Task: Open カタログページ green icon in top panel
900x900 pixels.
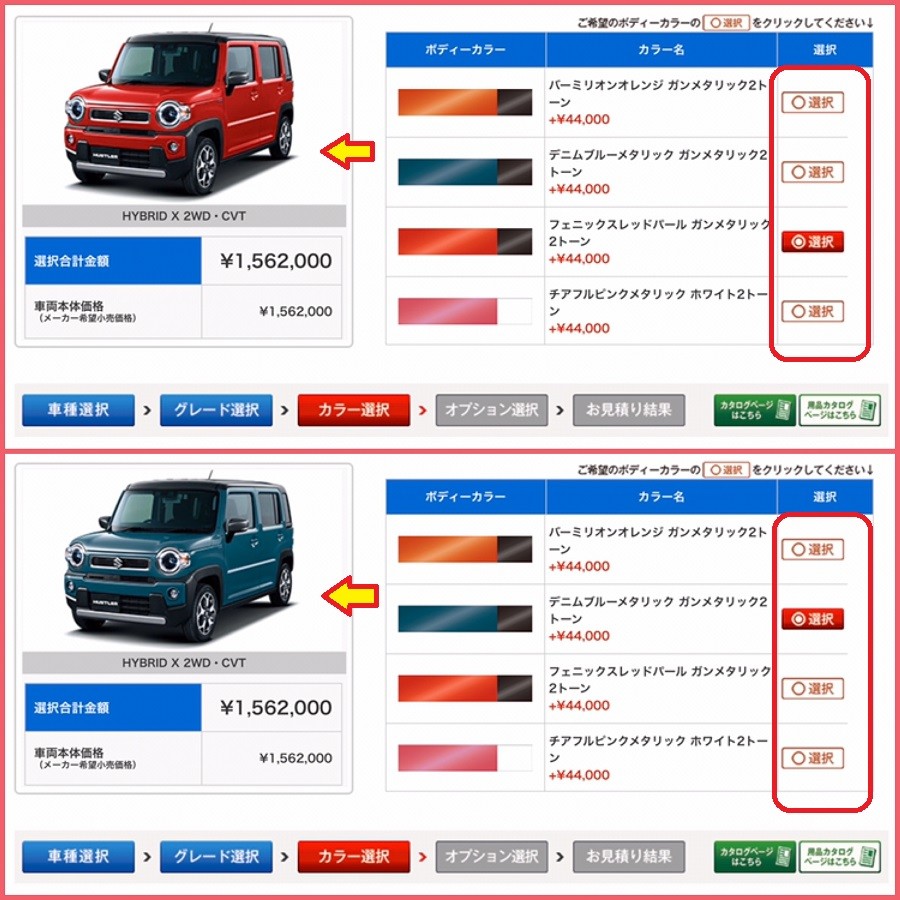Action: (x=754, y=410)
